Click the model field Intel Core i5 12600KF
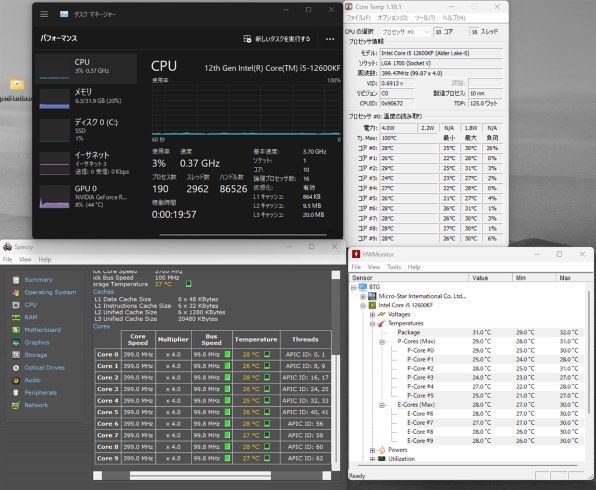Image resolution: width=596 pixels, height=490 pixels. tap(441, 53)
